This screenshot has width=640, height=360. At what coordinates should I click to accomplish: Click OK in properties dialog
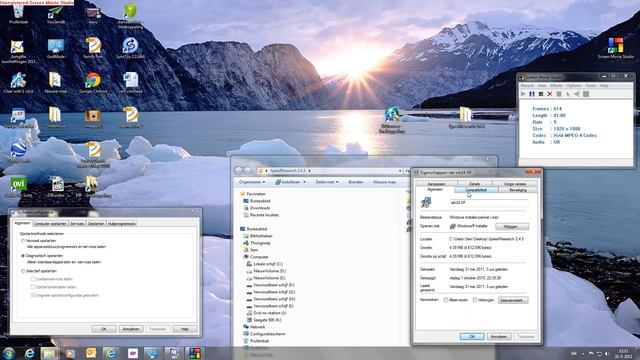point(472,337)
